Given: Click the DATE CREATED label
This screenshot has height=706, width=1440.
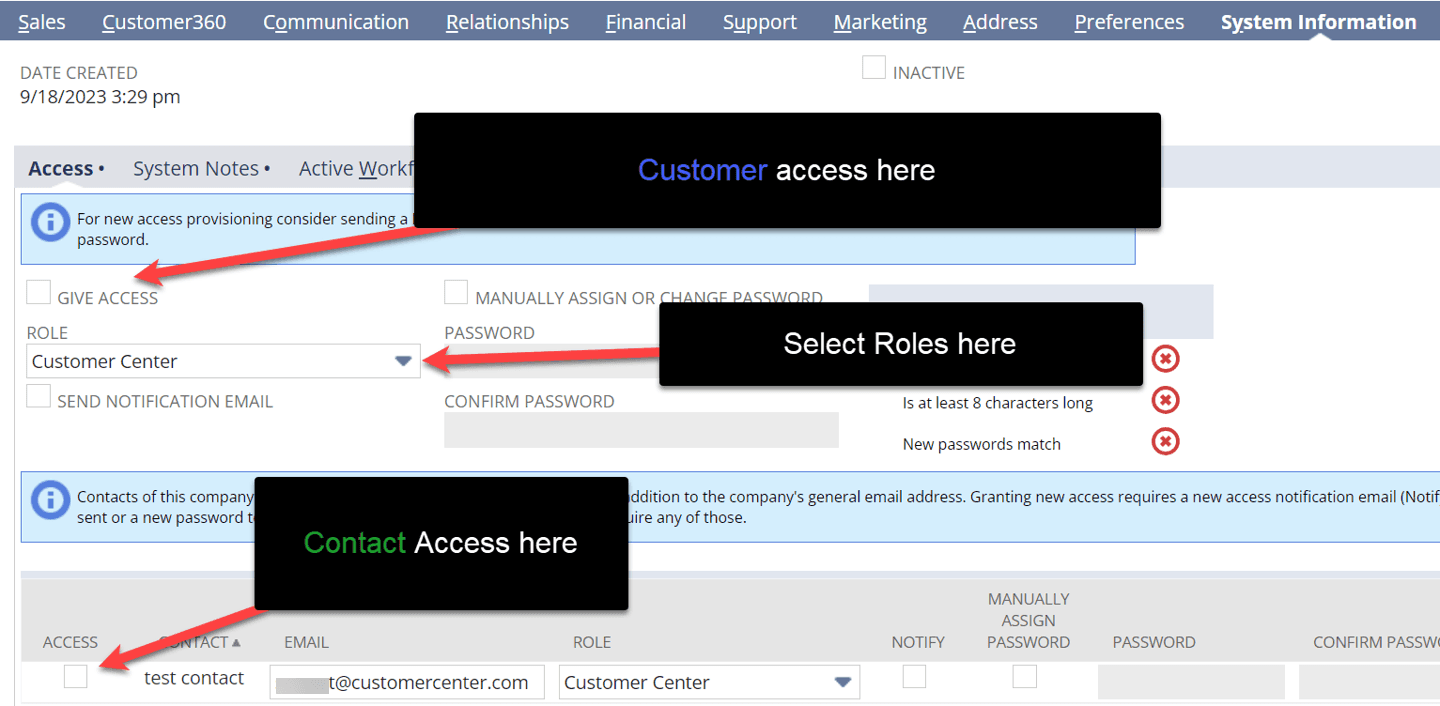Looking at the screenshot, I should click(x=79, y=73).
